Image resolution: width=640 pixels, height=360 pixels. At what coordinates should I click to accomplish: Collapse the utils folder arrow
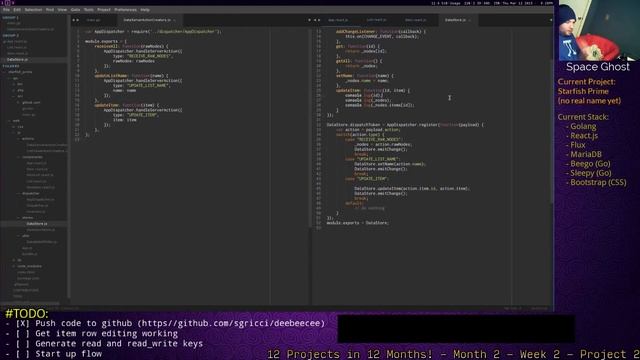[19, 236]
